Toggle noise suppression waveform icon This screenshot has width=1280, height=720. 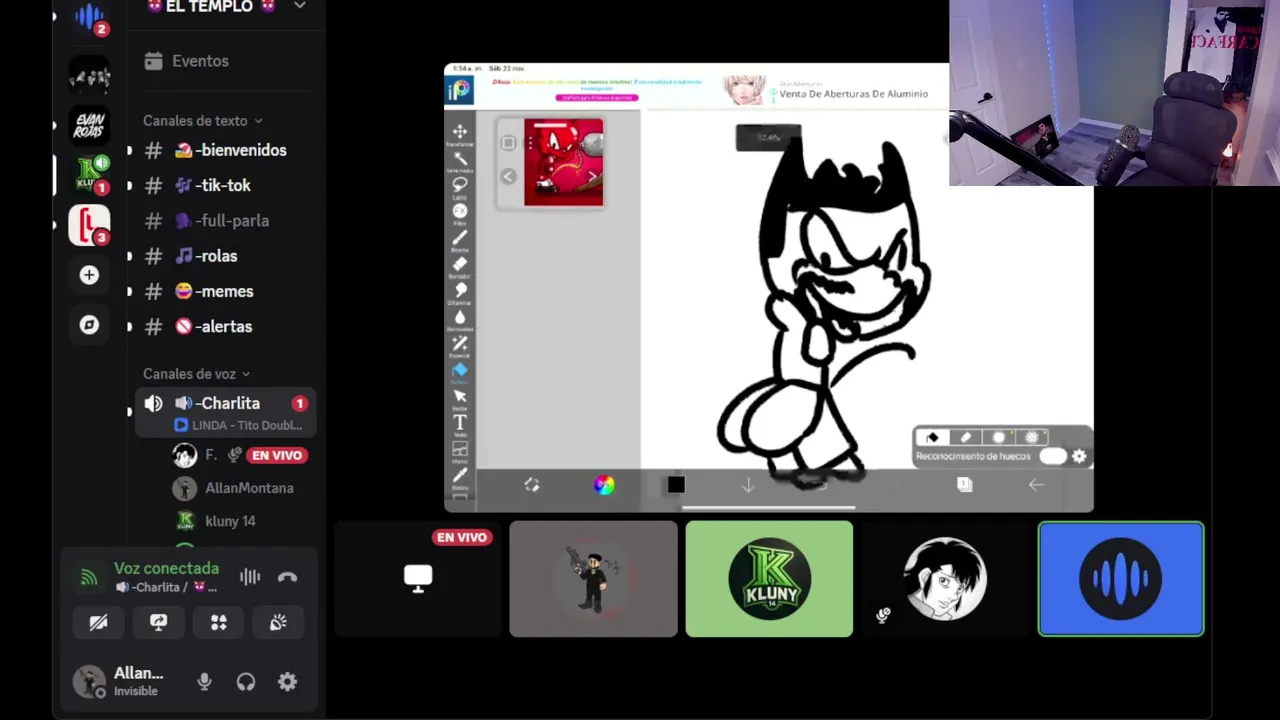coord(250,577)
